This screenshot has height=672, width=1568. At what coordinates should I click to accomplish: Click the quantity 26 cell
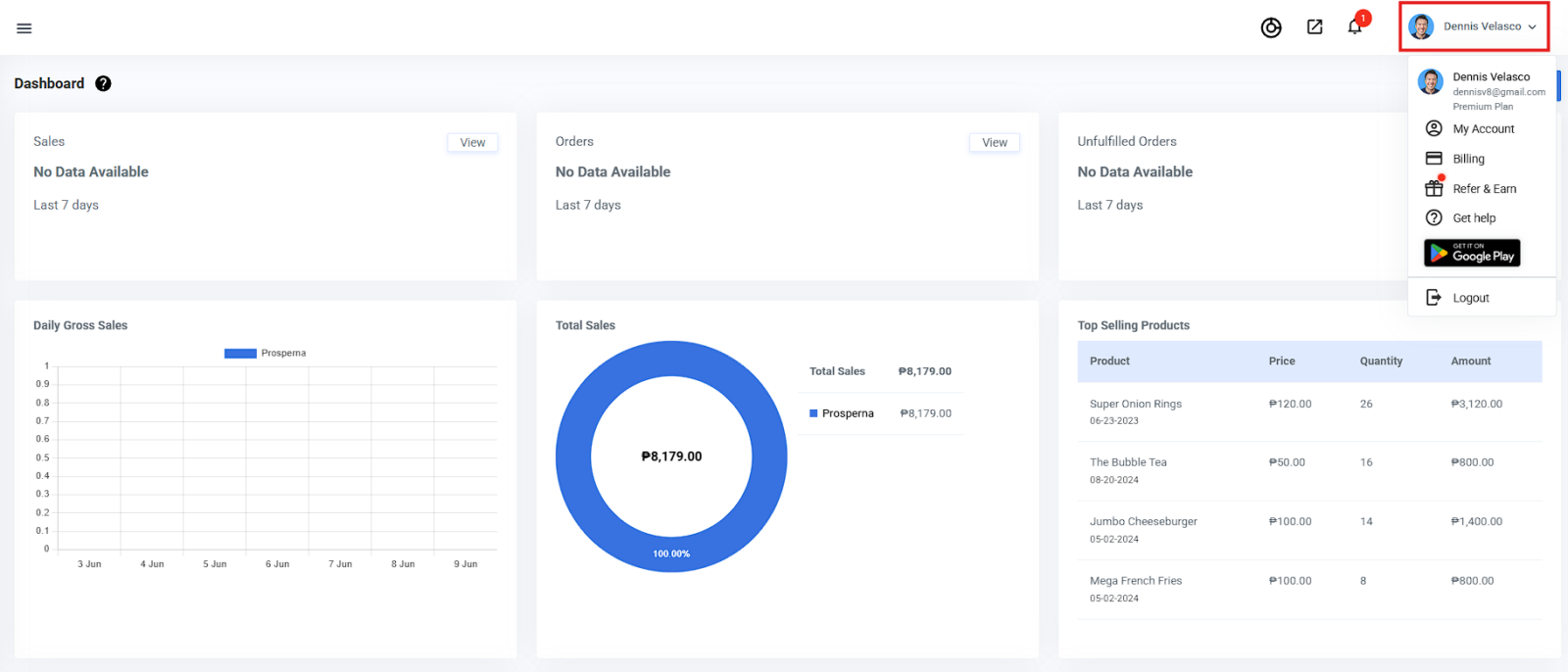(x=1366, y=404)
